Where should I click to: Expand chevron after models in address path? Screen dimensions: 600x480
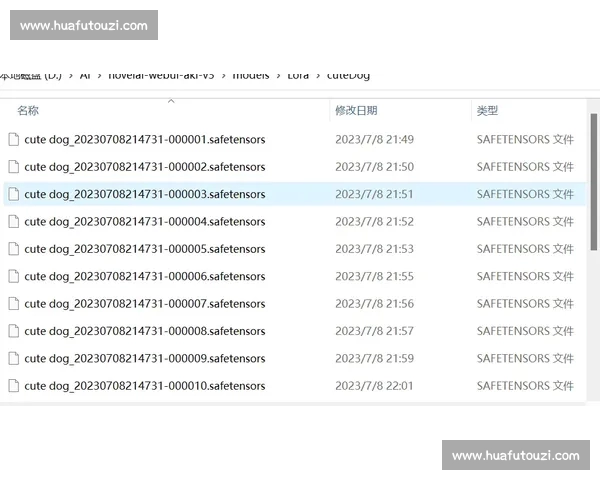[278, 75]
